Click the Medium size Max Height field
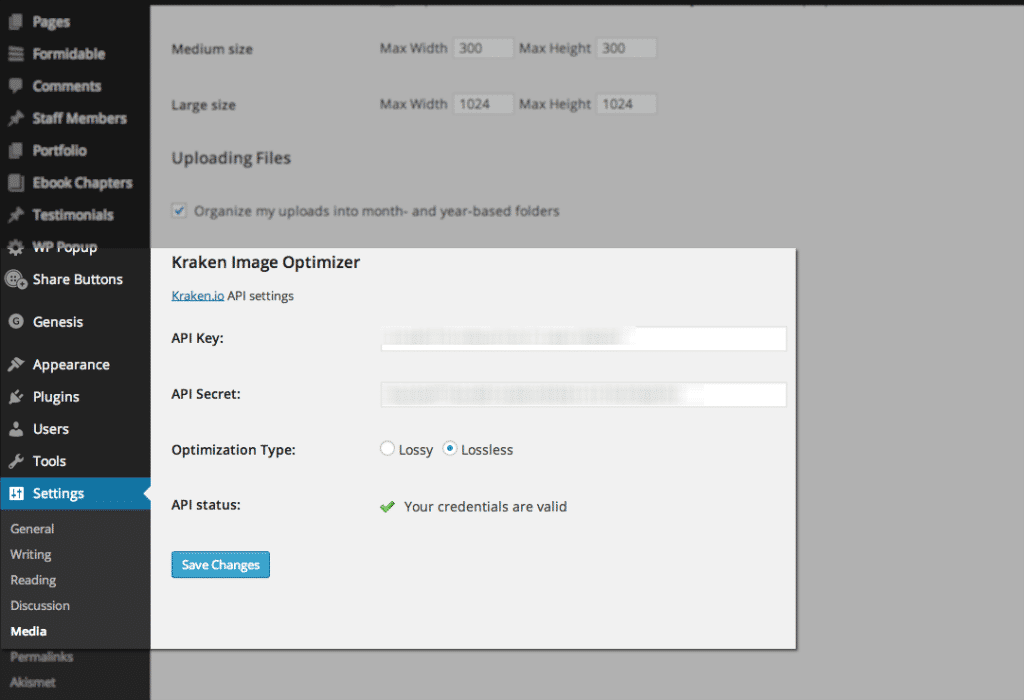The height and width of the screenshot is (700, 1024). [626, 48]
